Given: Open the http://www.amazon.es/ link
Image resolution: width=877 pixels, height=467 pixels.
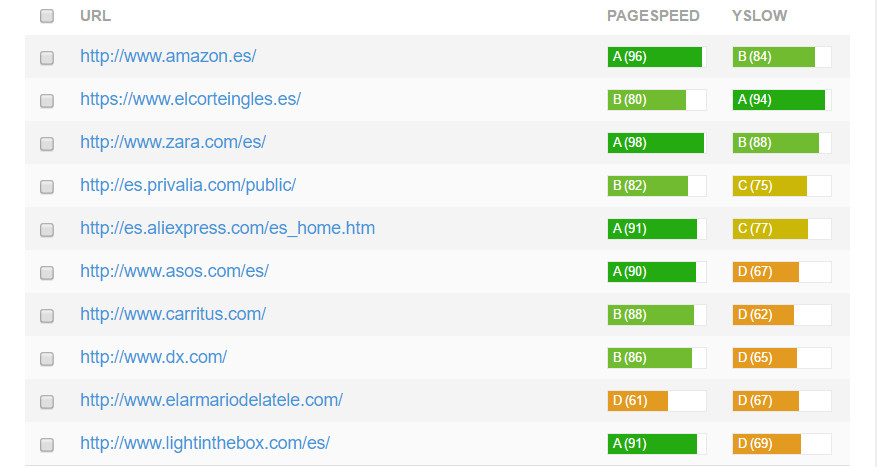Looking at the screenshot, I should (168, 56).
